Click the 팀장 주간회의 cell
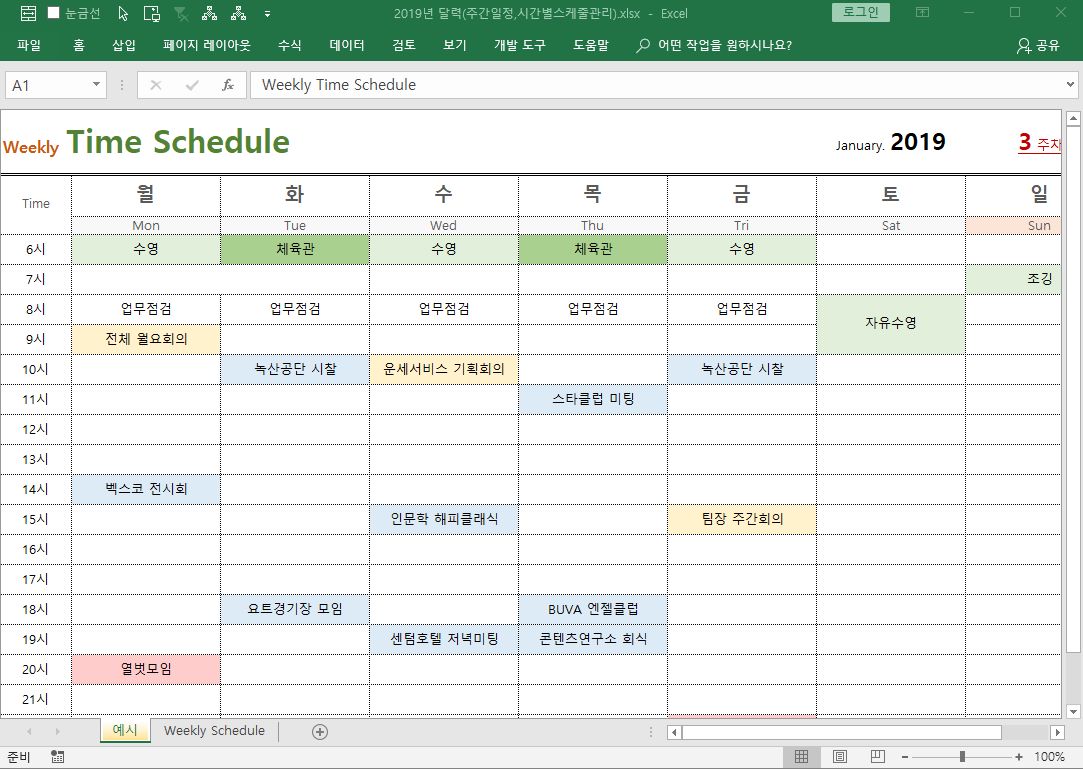Viewport: 1083px width, 769px height. 742,519
